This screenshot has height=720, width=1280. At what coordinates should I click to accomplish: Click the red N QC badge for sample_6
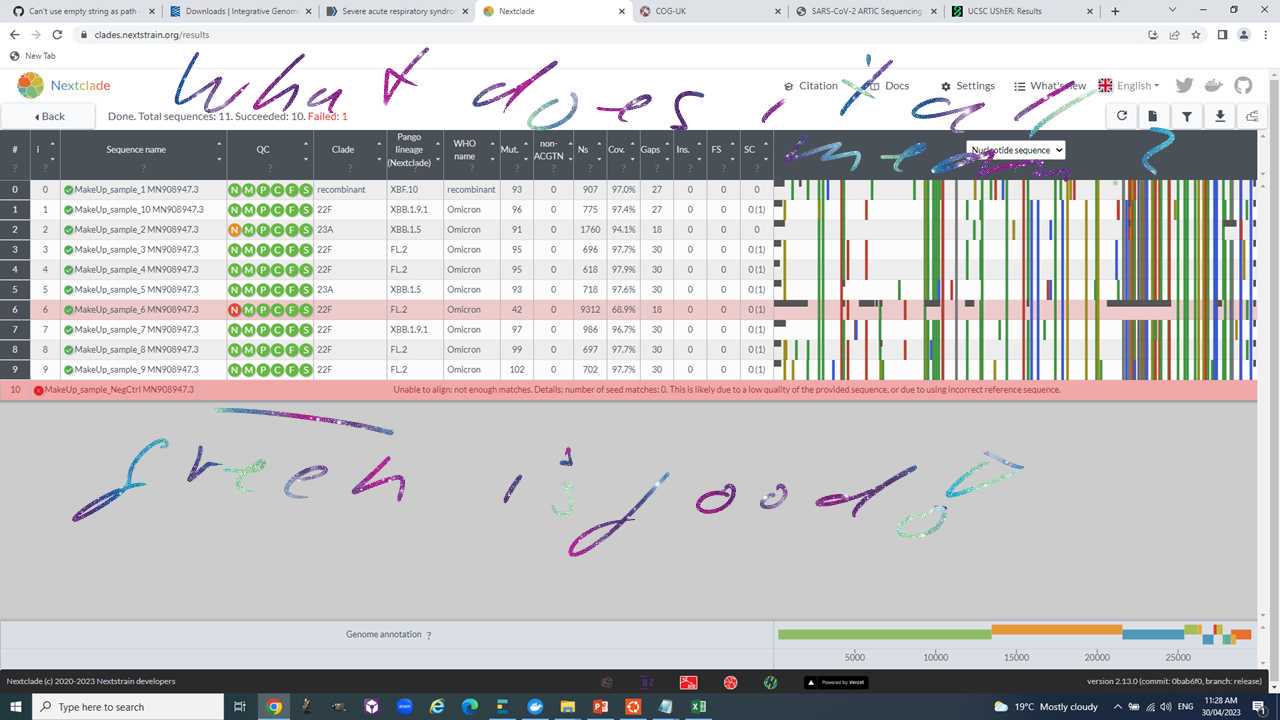tap(235, 310)
